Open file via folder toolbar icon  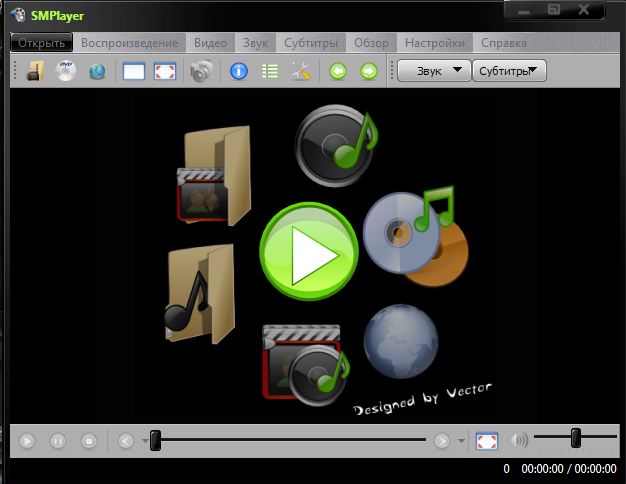tap(35, 71)
